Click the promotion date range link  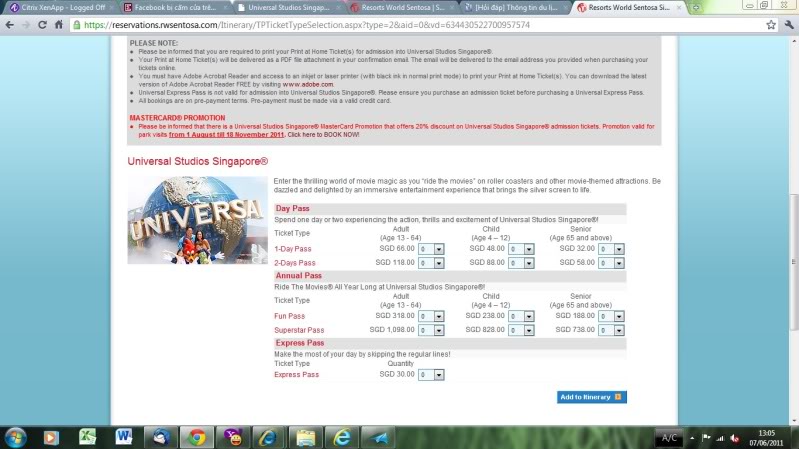pyautogui.click(x=226, y=135)
